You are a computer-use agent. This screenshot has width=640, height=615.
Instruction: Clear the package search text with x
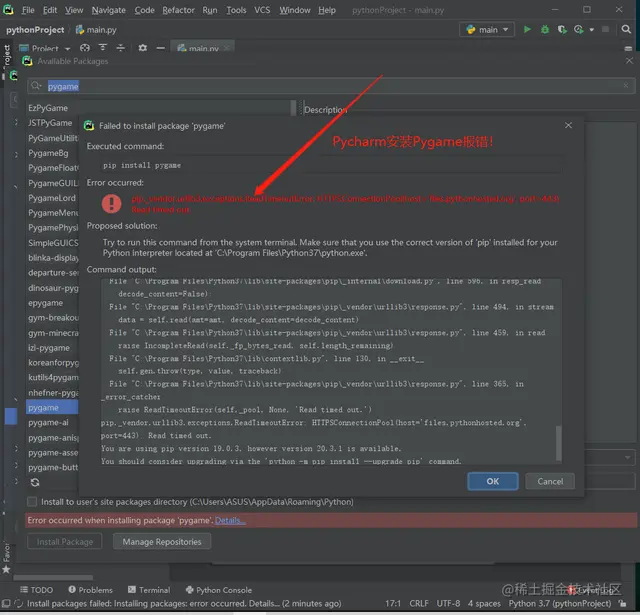pyautogui.click(x=625, y=85)
